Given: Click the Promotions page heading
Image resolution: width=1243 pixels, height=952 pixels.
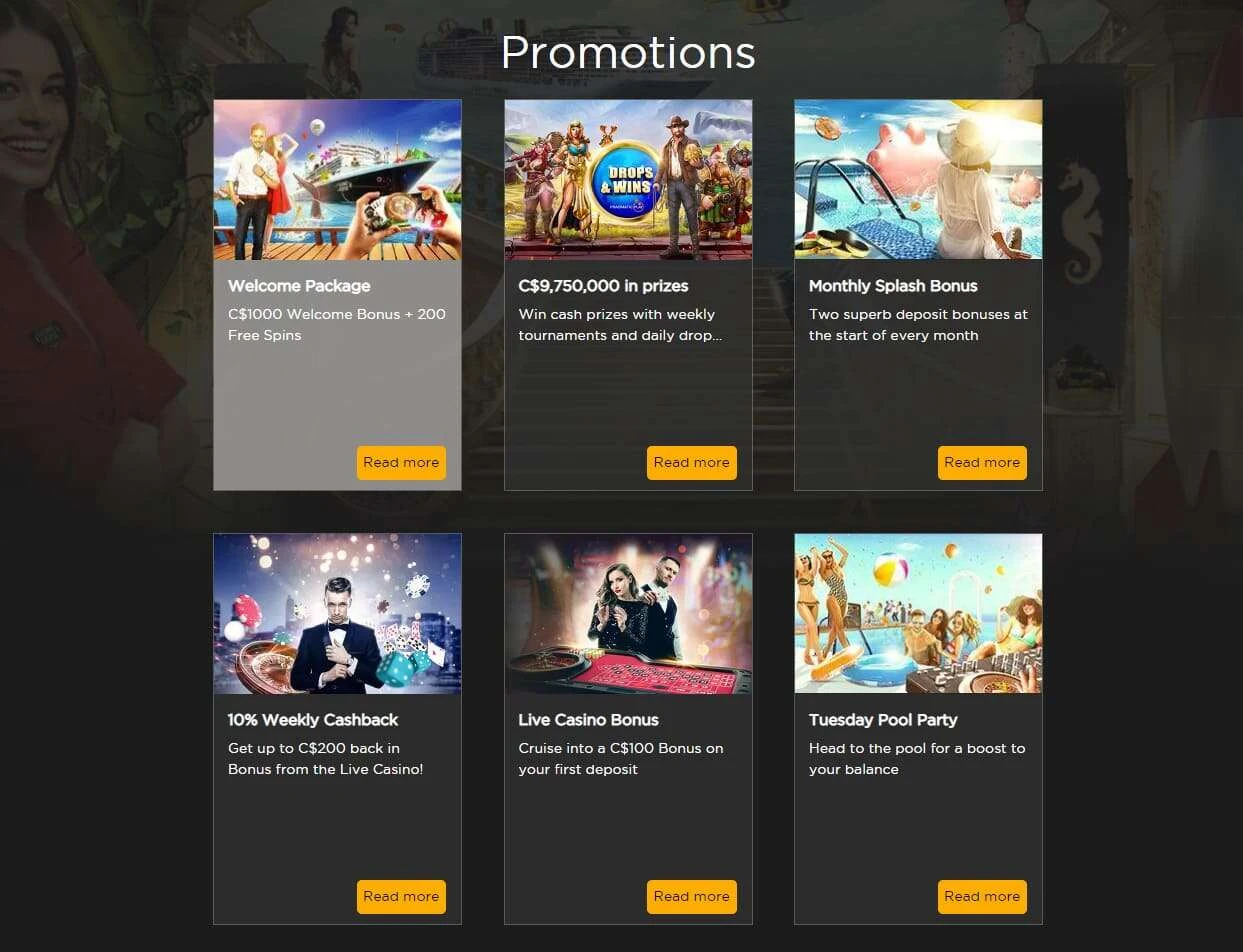Looking at the screenshot, I should point(628,52).
